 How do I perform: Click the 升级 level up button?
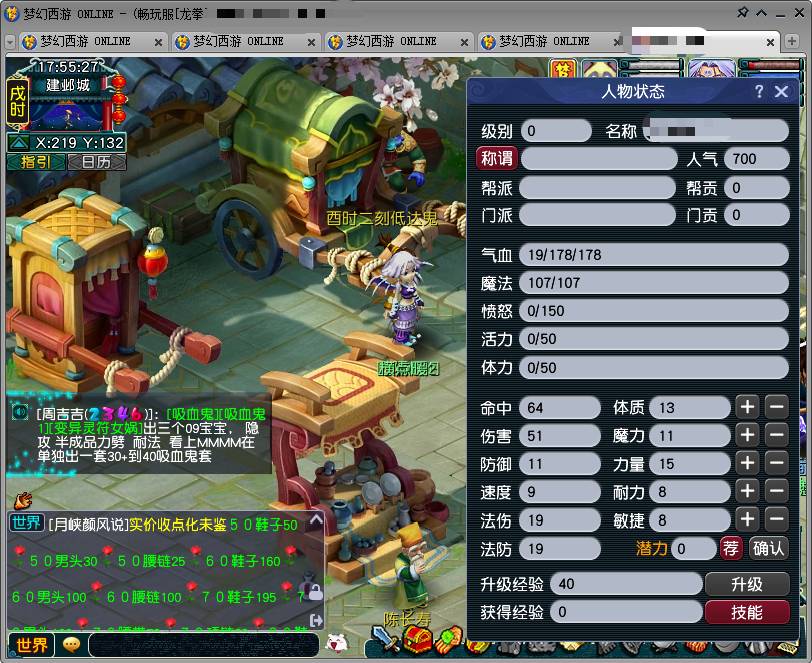[x=747, y=584]
